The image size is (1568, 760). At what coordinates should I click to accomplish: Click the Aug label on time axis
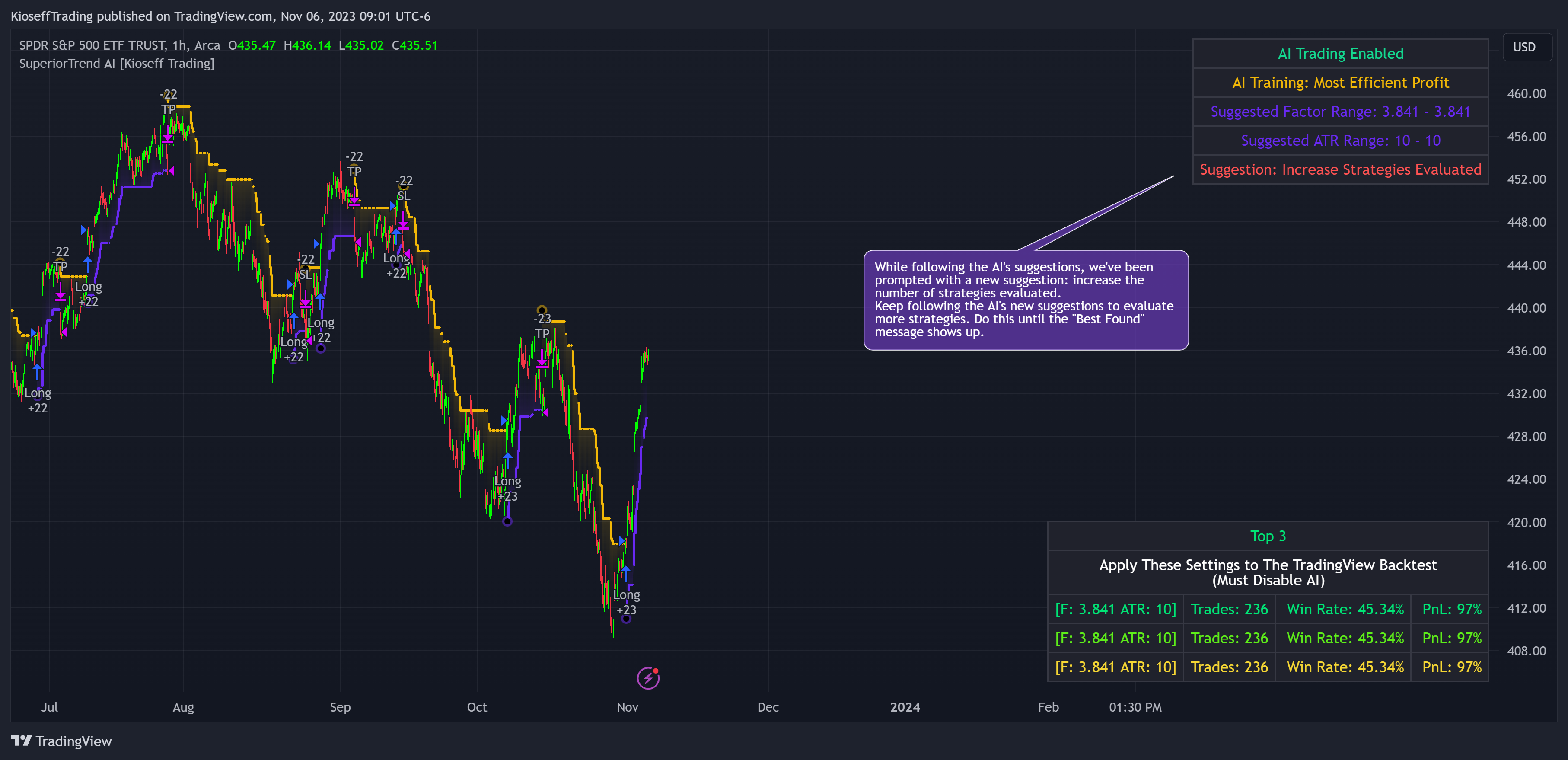[183, 707]
